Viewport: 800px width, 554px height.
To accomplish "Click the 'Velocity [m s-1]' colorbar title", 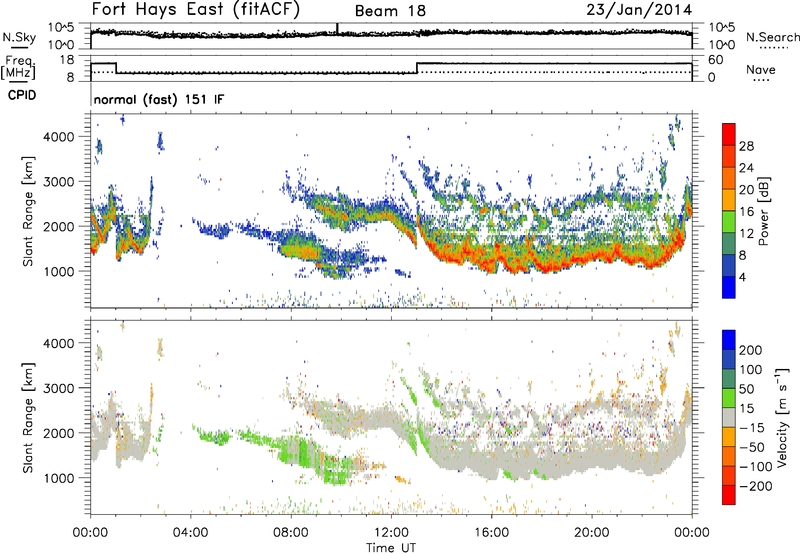I will [782, 417].
